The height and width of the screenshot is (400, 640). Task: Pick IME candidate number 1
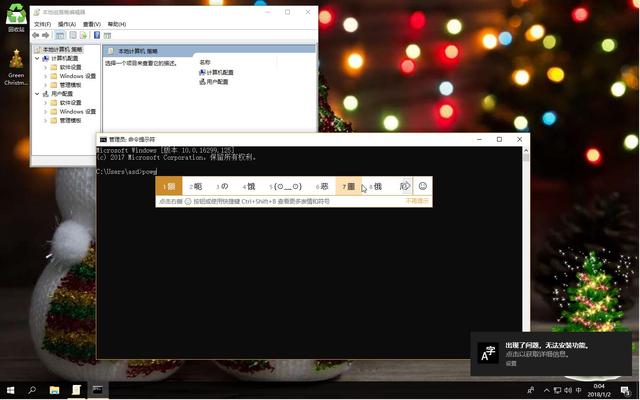pos(169,187)
